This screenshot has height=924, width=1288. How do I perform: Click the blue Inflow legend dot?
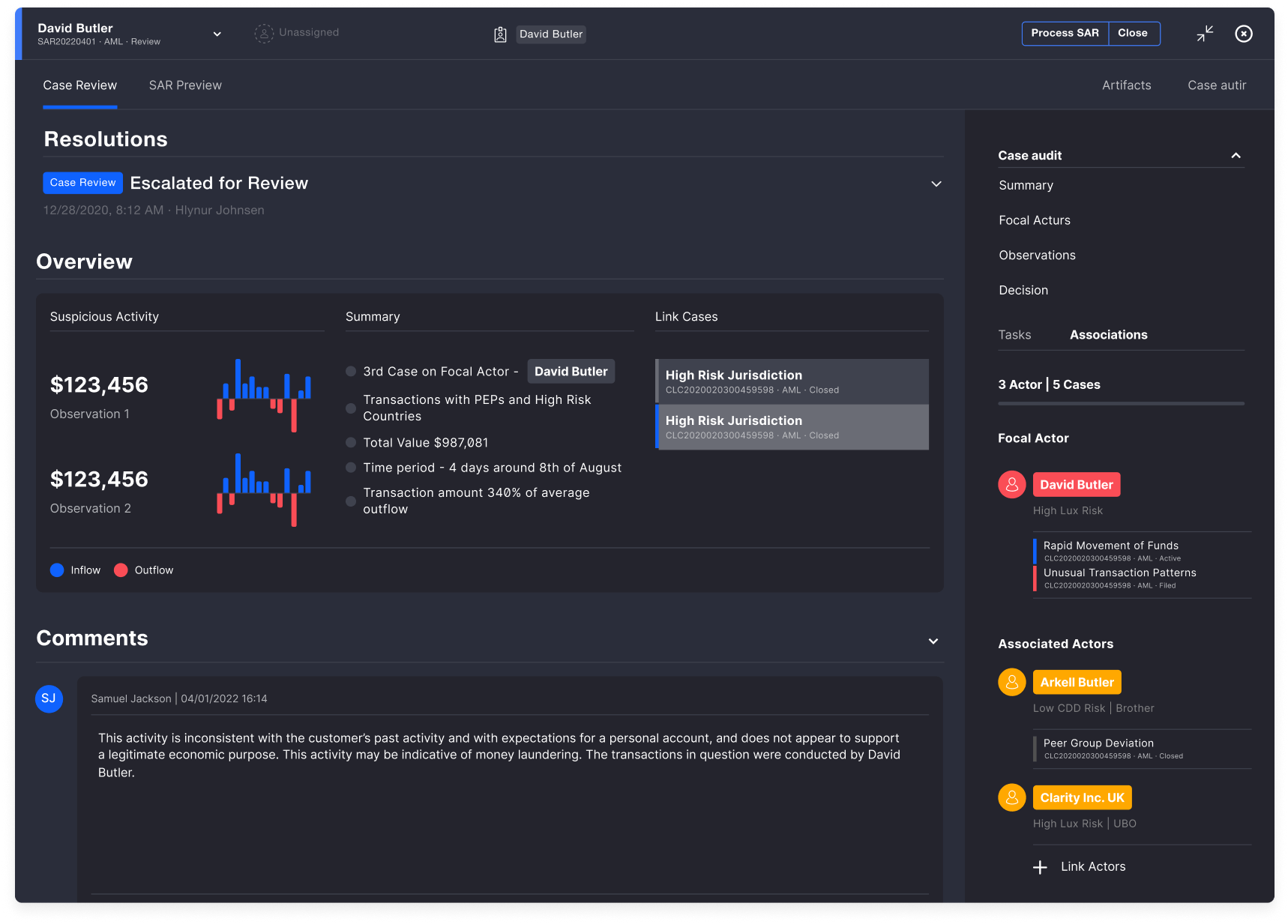(56, 570)
